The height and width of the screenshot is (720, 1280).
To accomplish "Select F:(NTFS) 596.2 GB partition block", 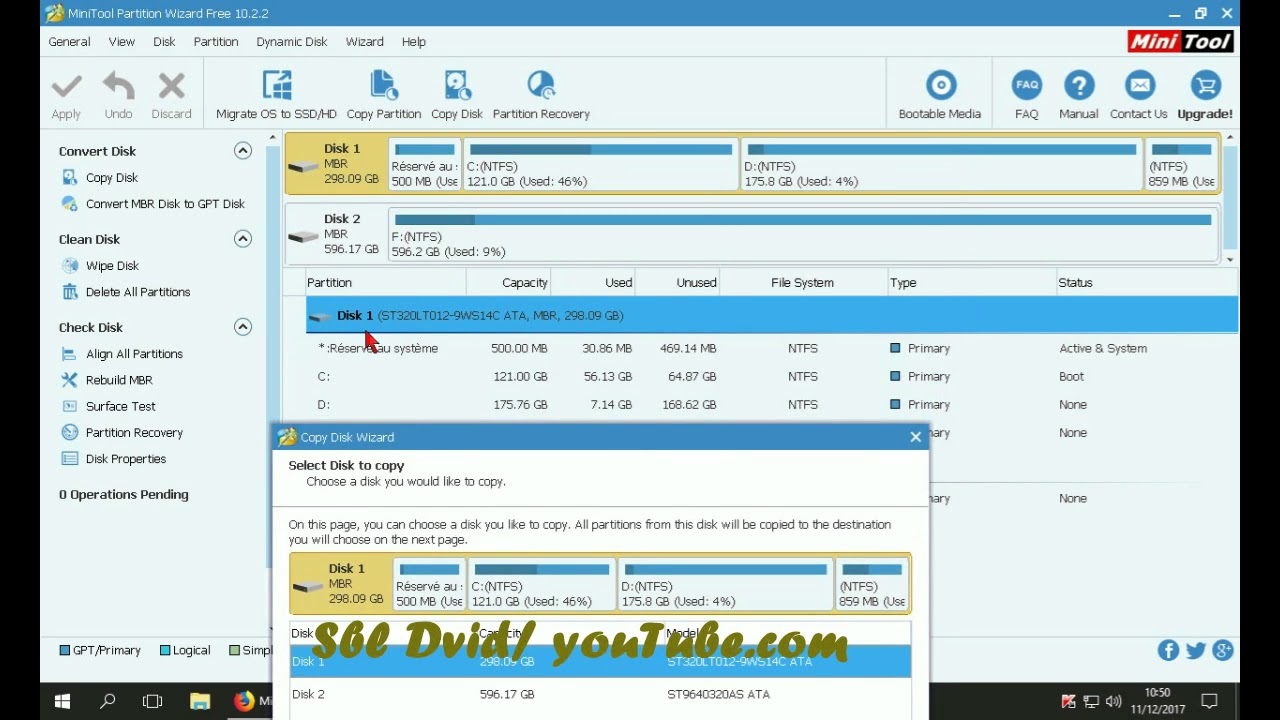I will [802, 235].
